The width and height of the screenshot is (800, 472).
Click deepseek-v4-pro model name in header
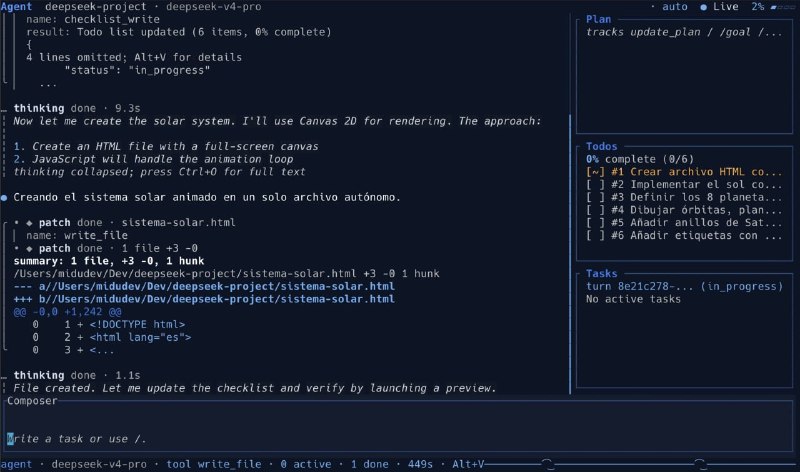(213, 7)
